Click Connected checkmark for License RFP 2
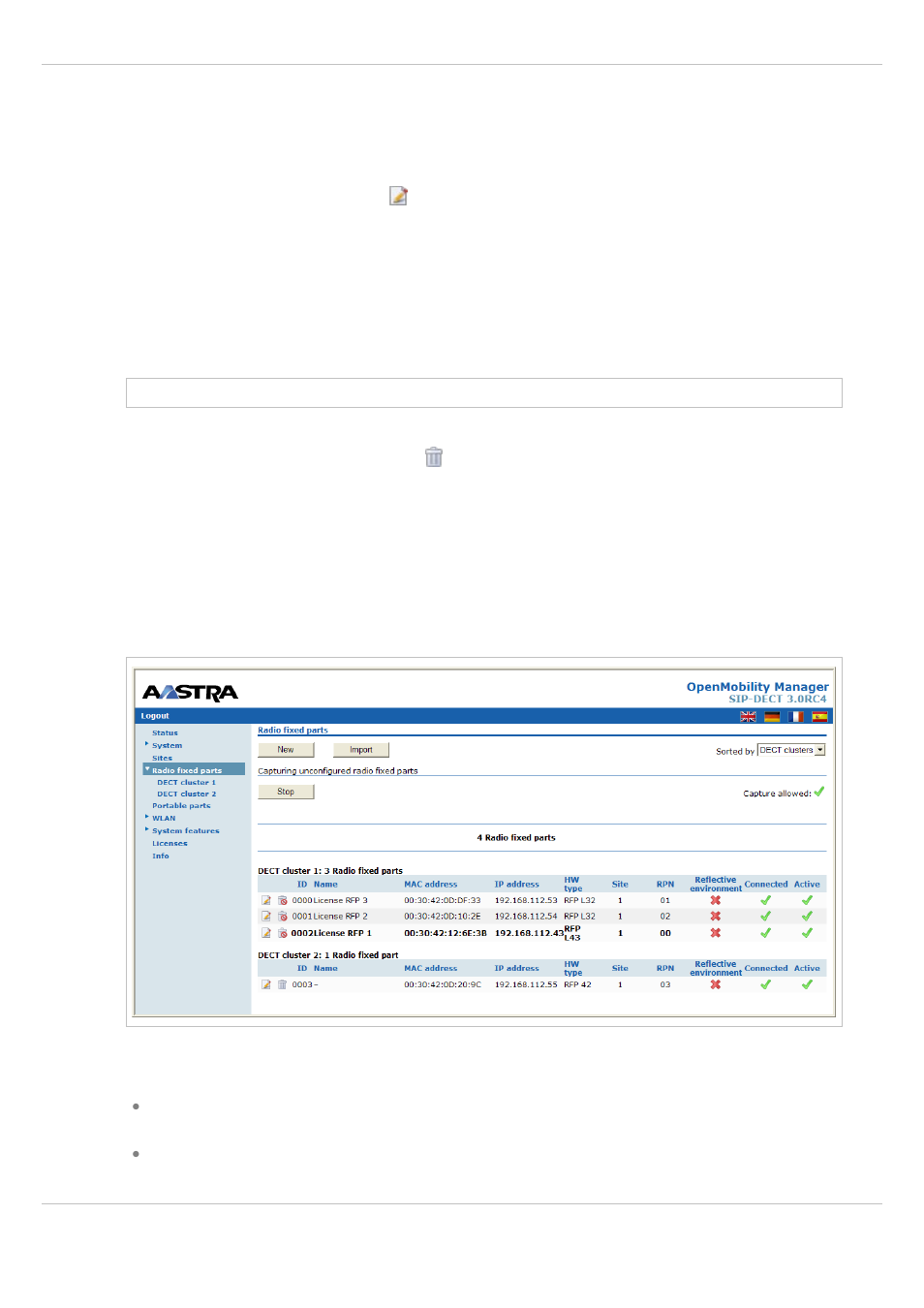924x1308 pixels. [x=765, y=916]
